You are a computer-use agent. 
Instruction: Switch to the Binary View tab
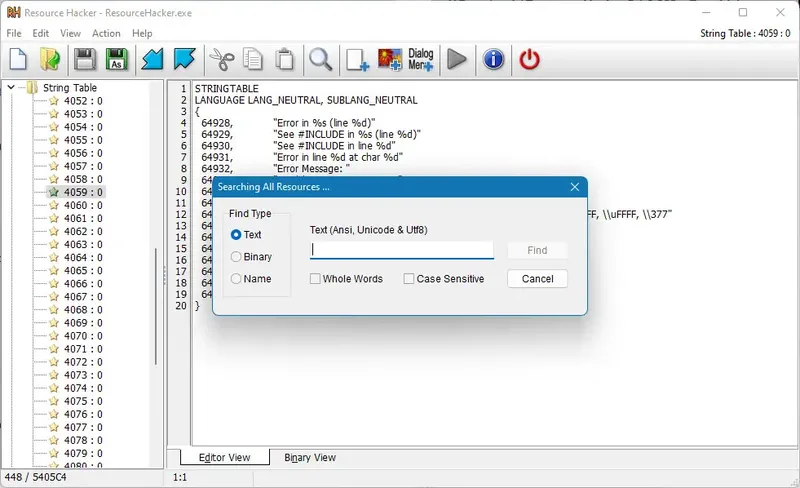[x=310, y=457]
